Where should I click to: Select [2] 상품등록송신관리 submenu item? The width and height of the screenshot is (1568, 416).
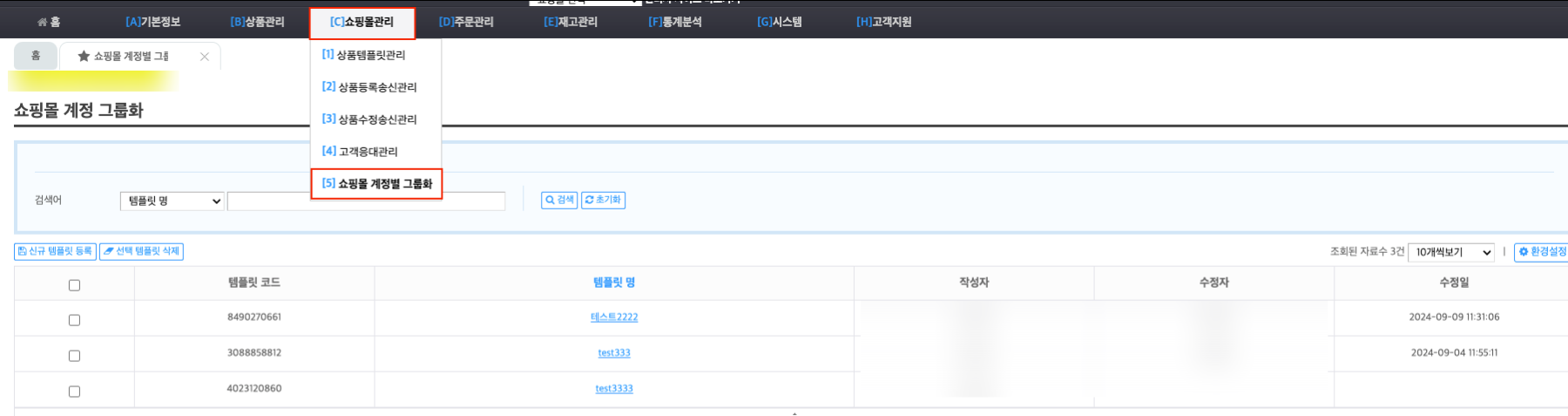click(x=369, y=87)
